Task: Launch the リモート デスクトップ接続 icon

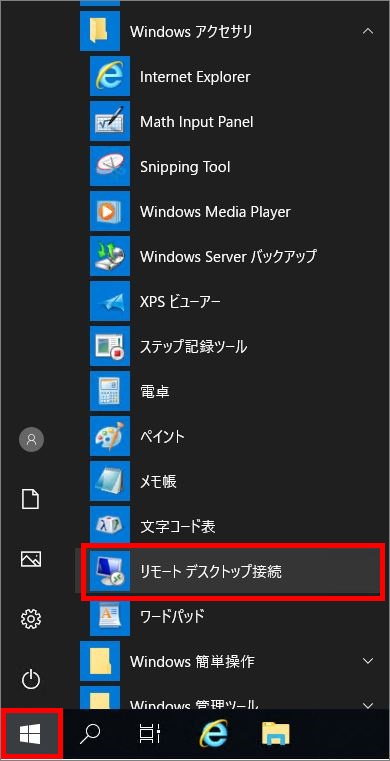Action: click(x=110, y=571)
